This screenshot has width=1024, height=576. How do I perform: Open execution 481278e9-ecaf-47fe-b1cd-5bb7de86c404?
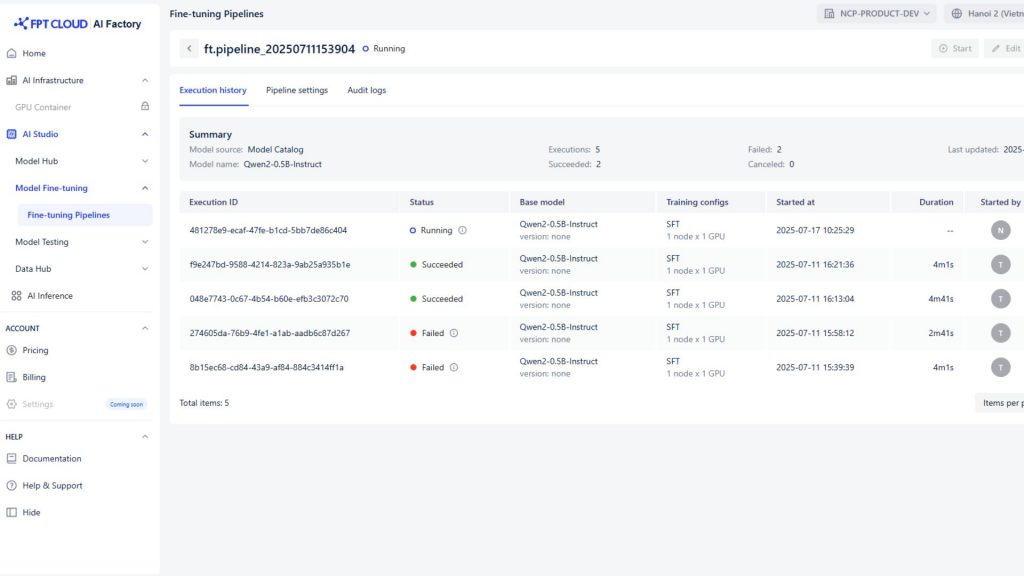pyautogui.click(x=268, y=230)
